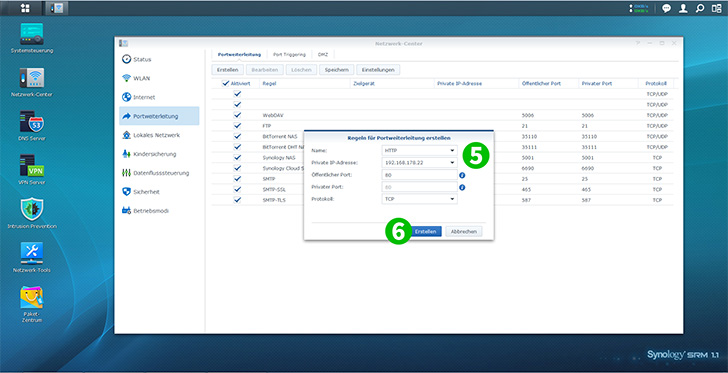The height and width of the screenshot is (373, 728).
Task: Toggle checkbox for Synology Cloud rule
Action: 237,168
